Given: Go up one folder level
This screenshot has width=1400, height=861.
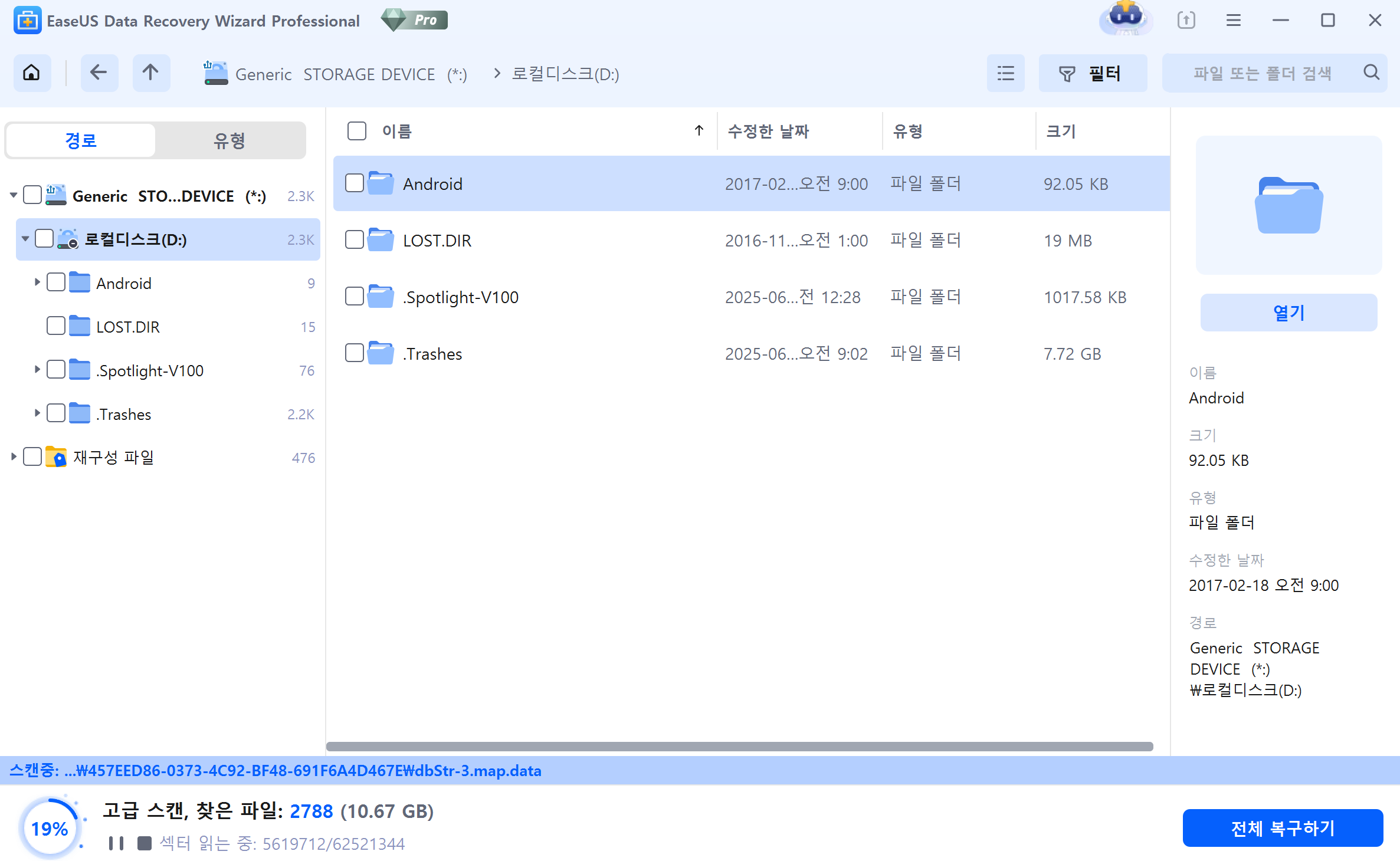Looking at the screenshot, I should (151, 73).
